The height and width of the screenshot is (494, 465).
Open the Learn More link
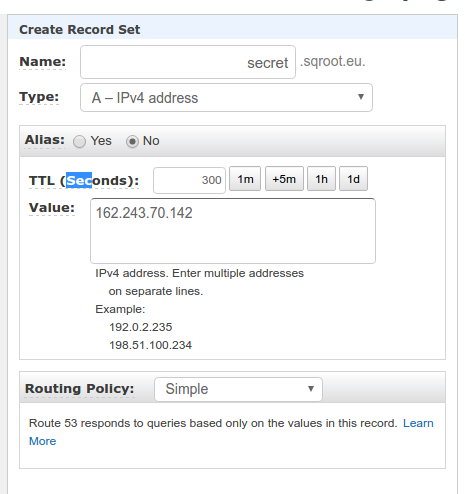(418, 423)
